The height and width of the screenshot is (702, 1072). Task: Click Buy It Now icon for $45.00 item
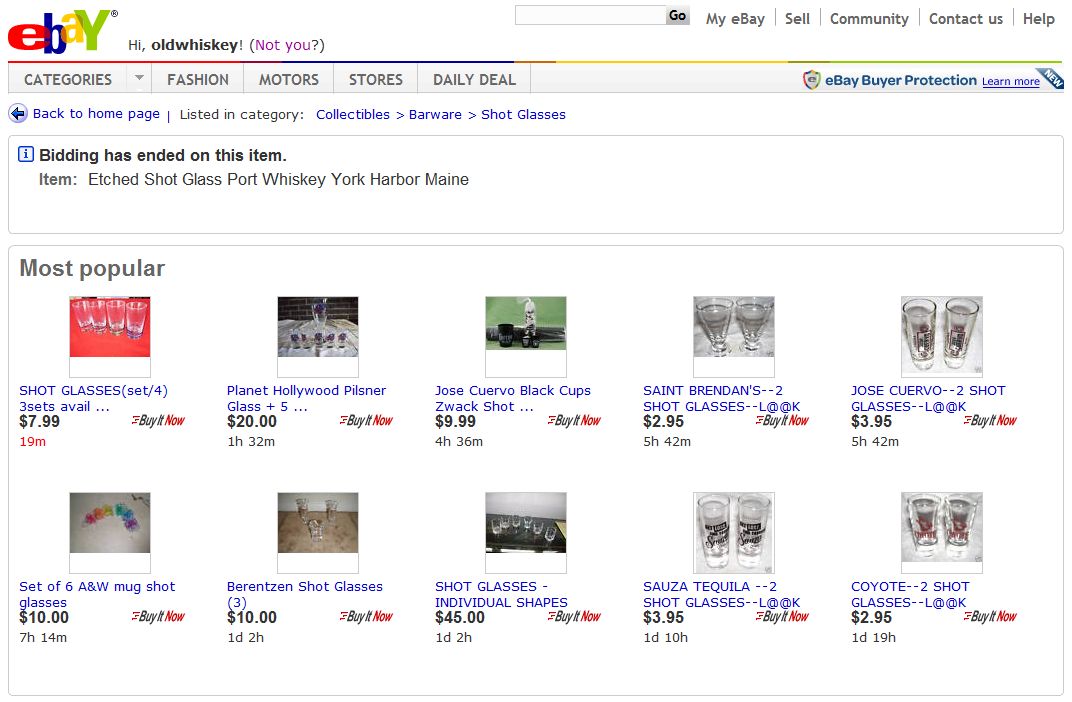click(574, 617)
